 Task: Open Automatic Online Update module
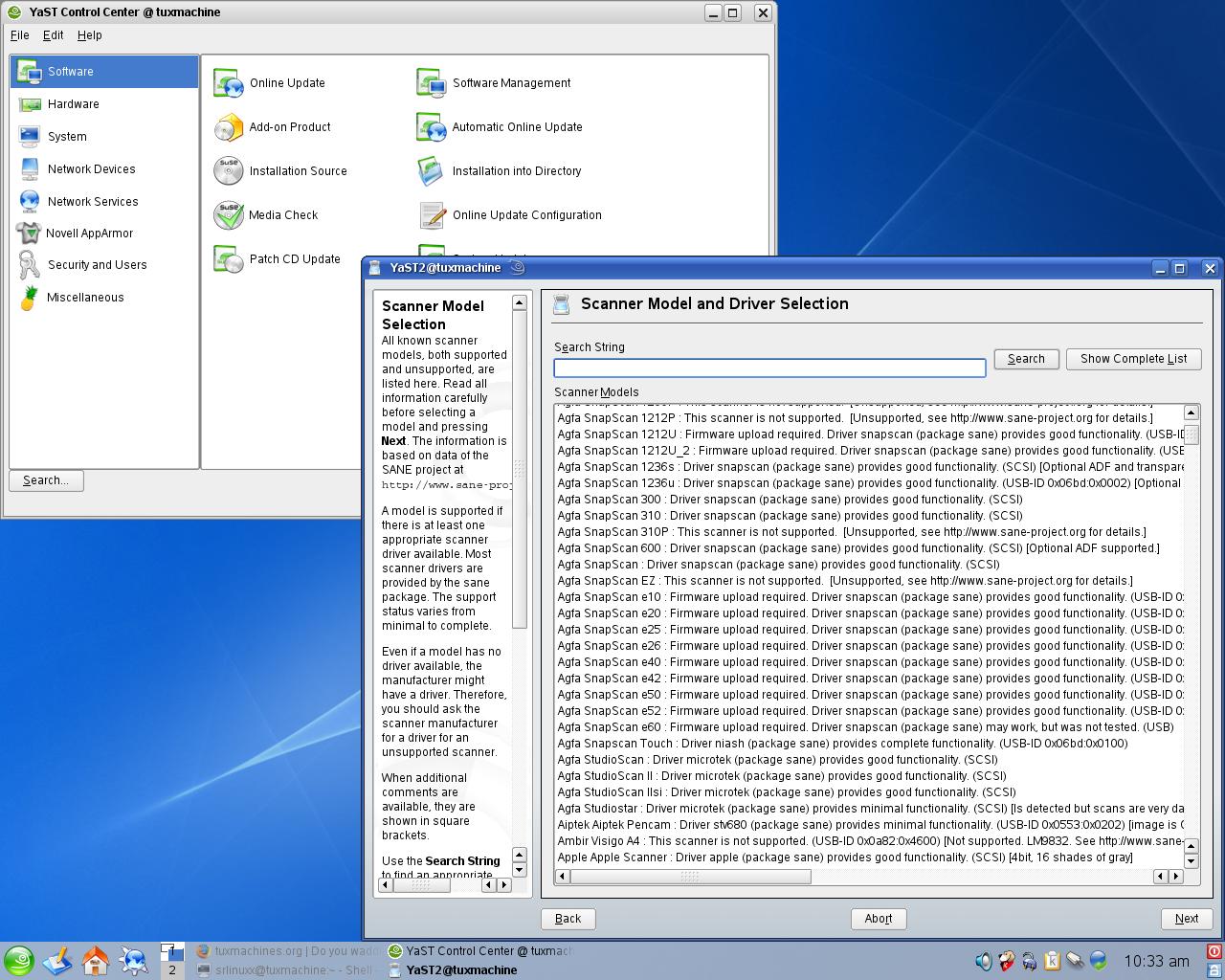(500, 127)
